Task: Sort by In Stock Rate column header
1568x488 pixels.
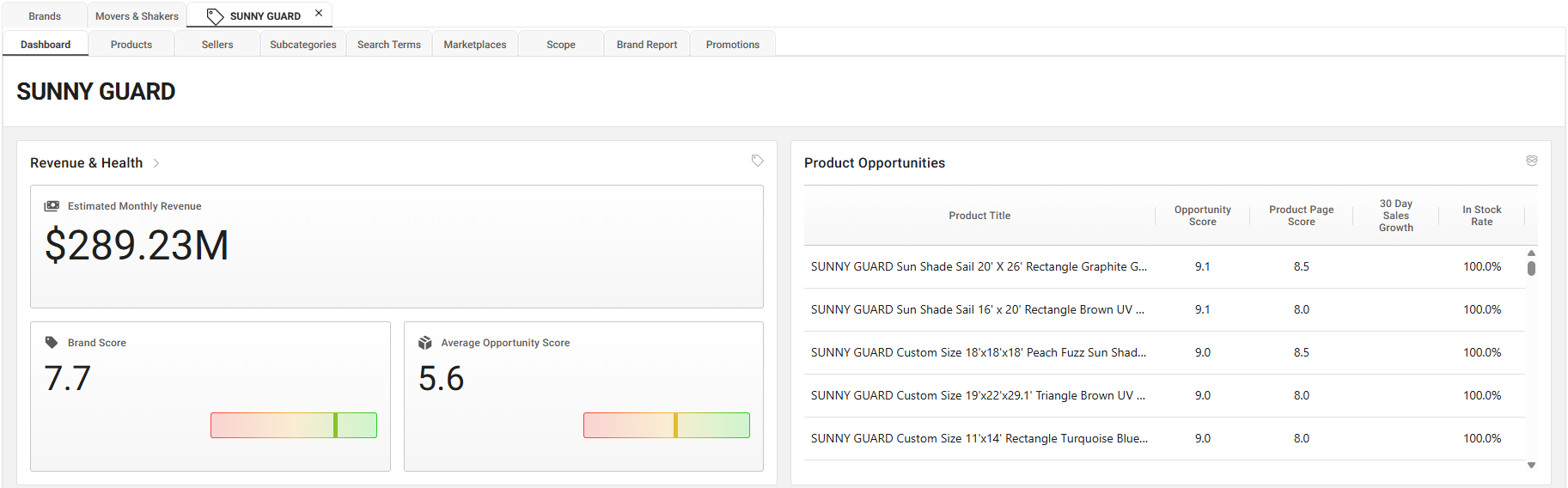Action: pos(1482,216)
